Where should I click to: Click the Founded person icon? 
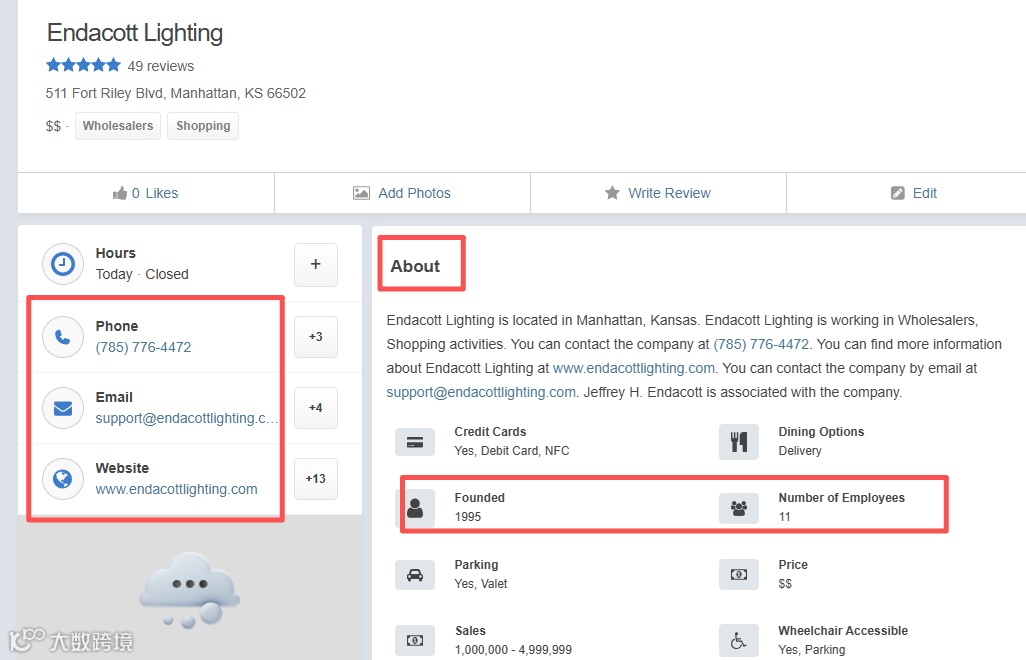[415, 508]
